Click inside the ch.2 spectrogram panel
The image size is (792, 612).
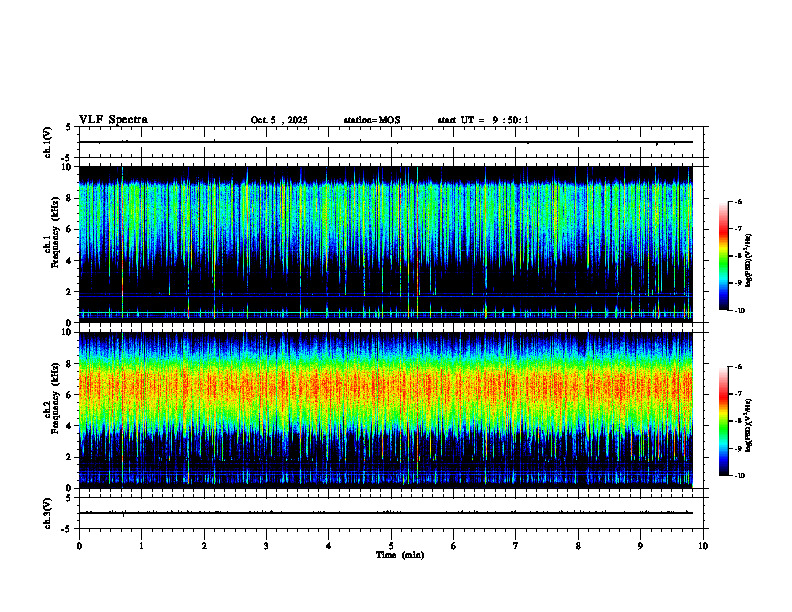coord(386,410)
